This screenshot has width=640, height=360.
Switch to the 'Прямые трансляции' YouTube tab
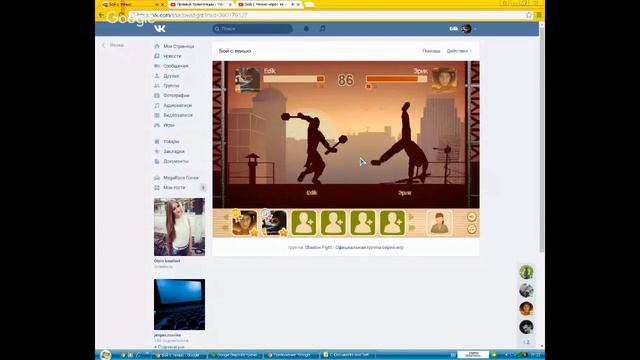pos(200,4)
